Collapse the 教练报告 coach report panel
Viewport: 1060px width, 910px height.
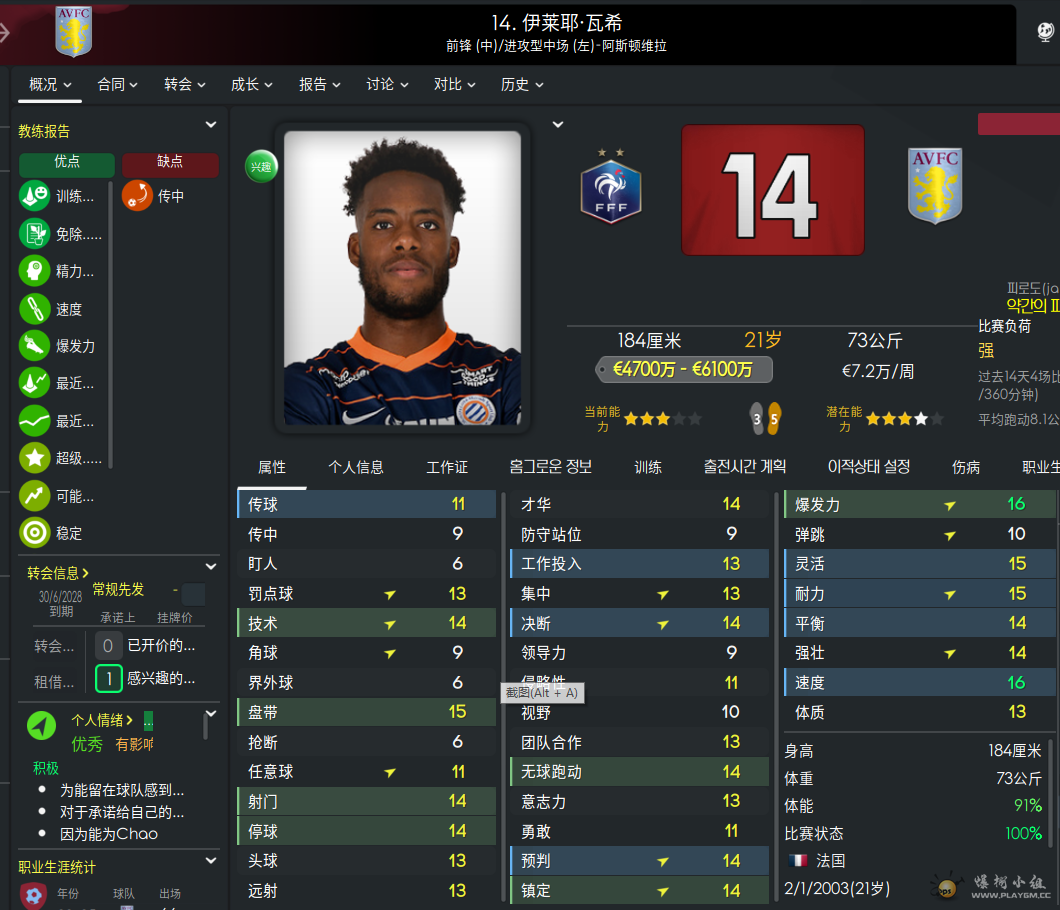coord(211,124)
